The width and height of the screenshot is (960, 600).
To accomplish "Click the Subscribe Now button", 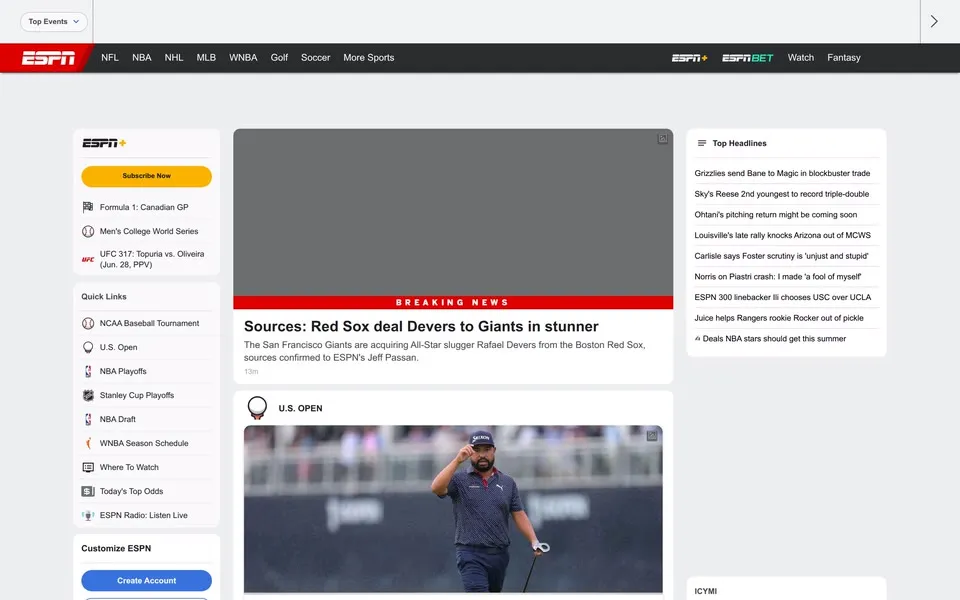I will pyautogui.click(x=146, y=176).
